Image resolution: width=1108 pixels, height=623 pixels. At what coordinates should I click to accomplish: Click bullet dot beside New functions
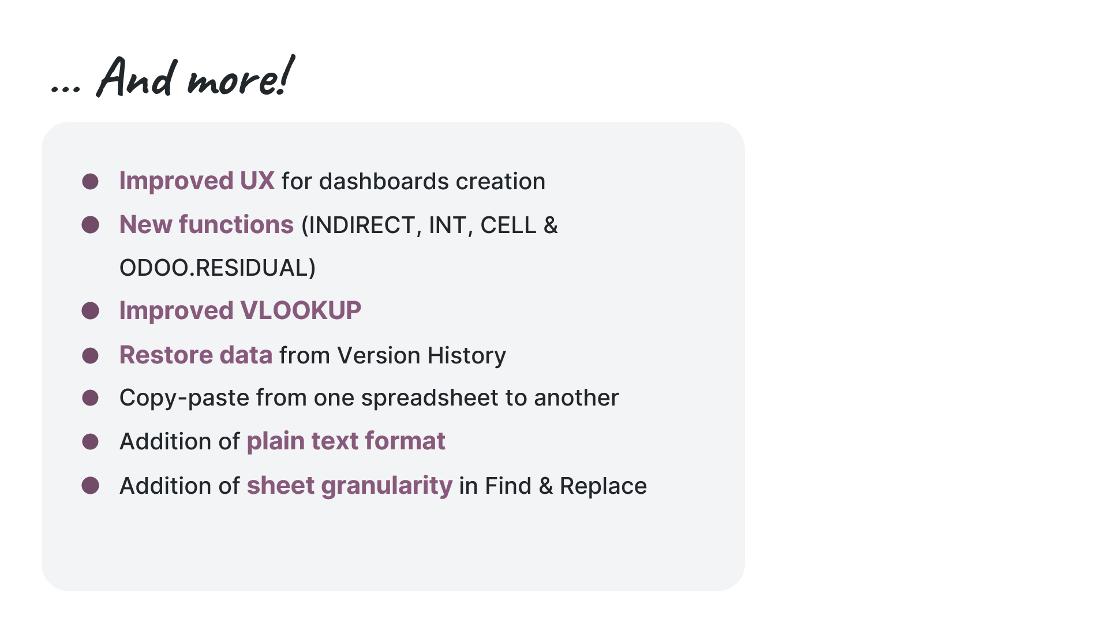90,225
